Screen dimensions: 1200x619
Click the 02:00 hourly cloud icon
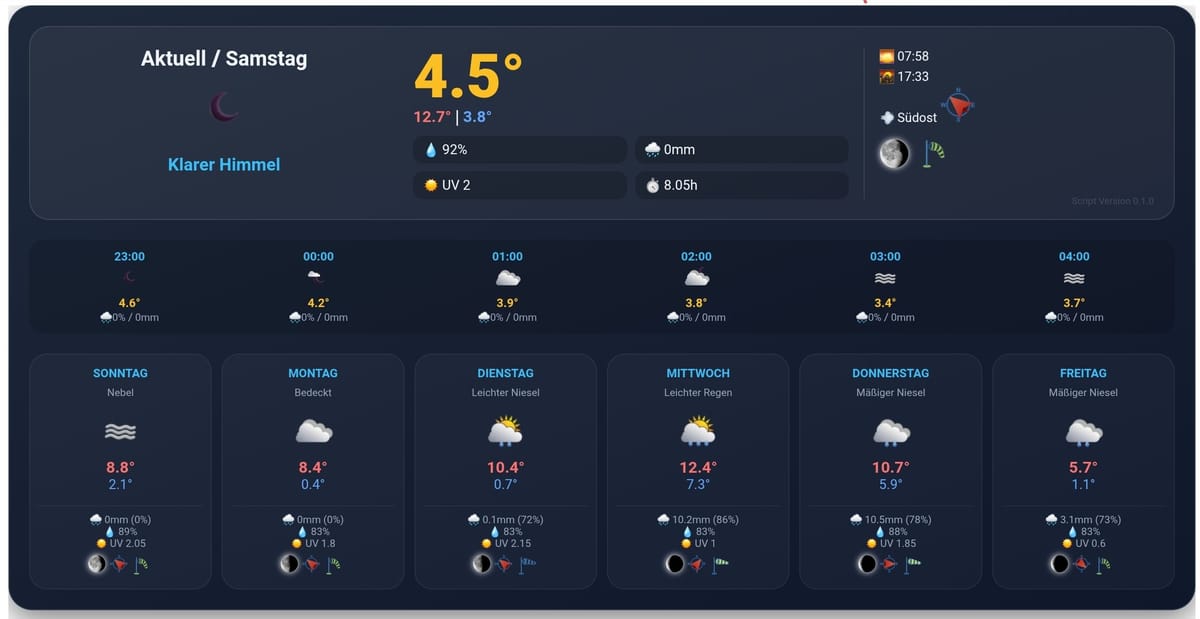(x=697, y=278)
